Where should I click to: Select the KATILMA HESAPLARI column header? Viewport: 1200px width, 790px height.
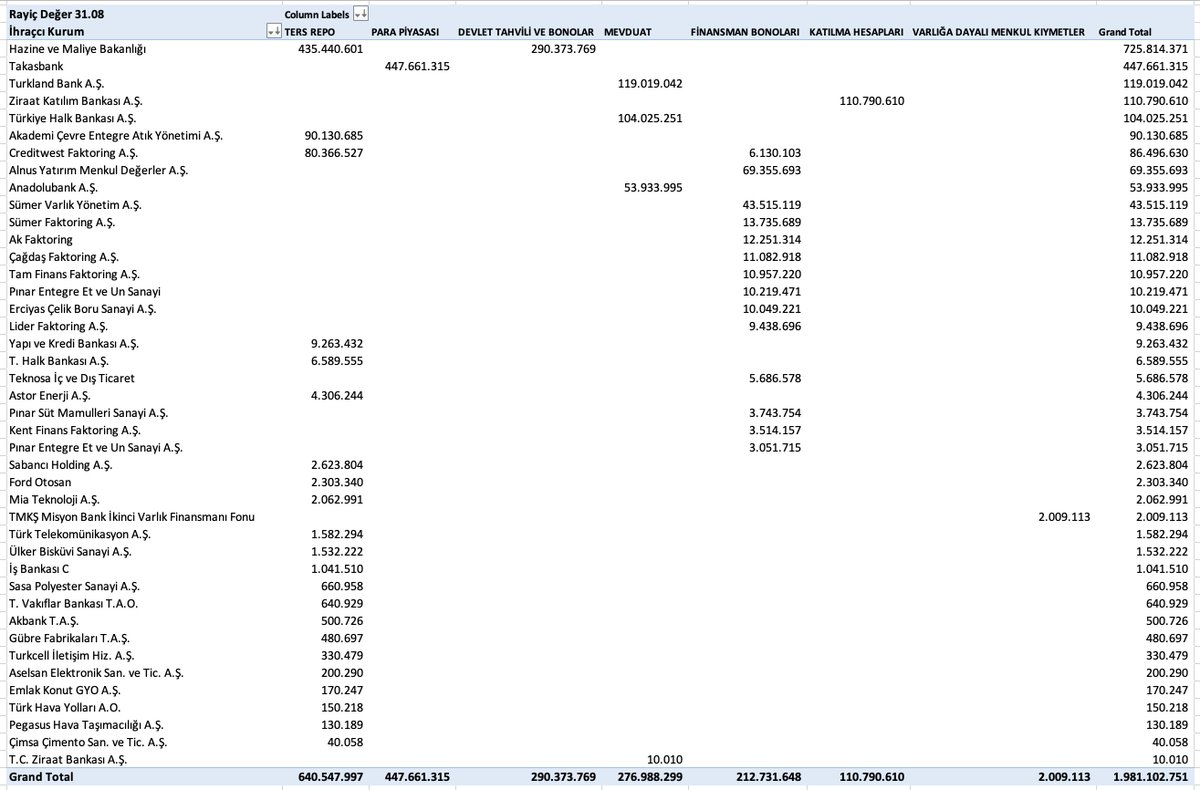(857, 32)
